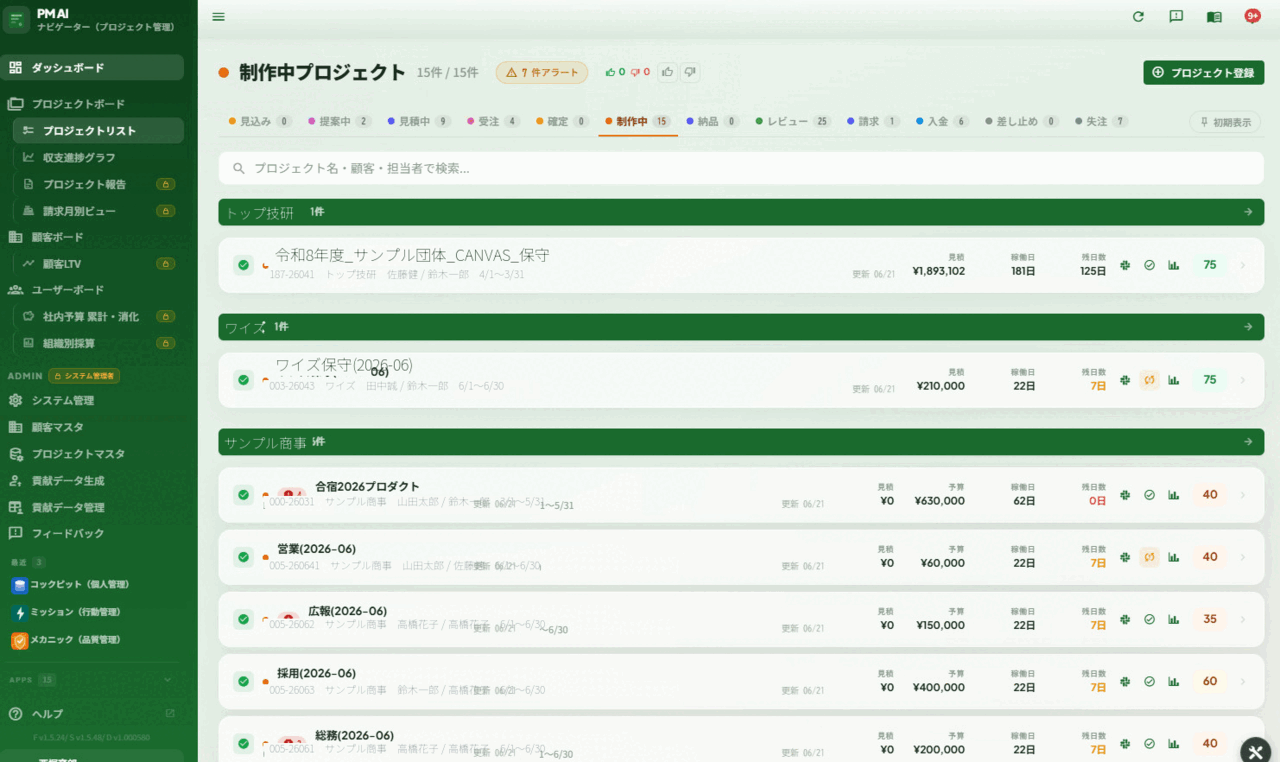1280x762 pixels.
Task: Toggle the green check on the 採用(2026-06) row
Action: tap(243, 681)
